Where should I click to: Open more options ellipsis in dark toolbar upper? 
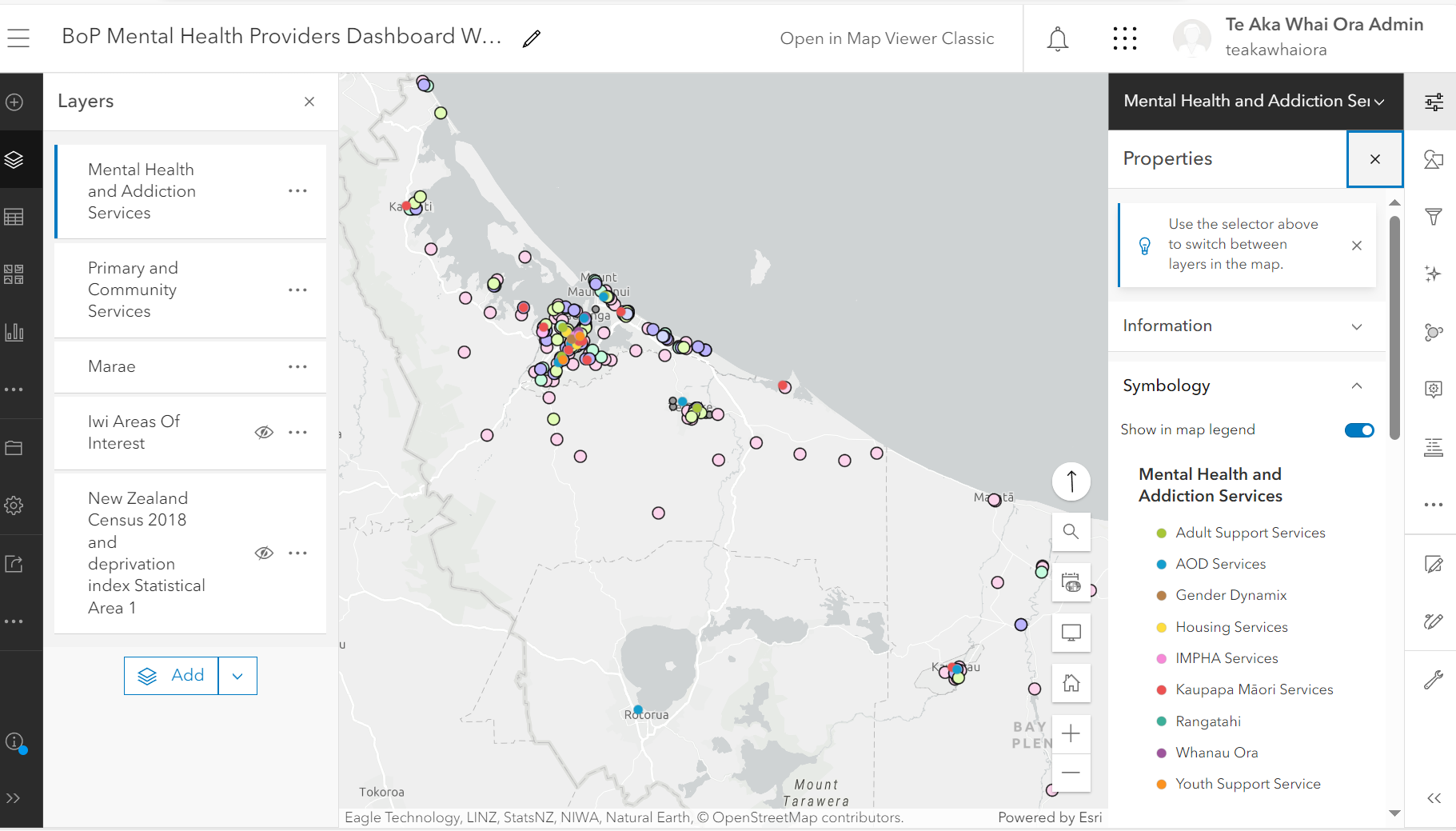point(14,390)
